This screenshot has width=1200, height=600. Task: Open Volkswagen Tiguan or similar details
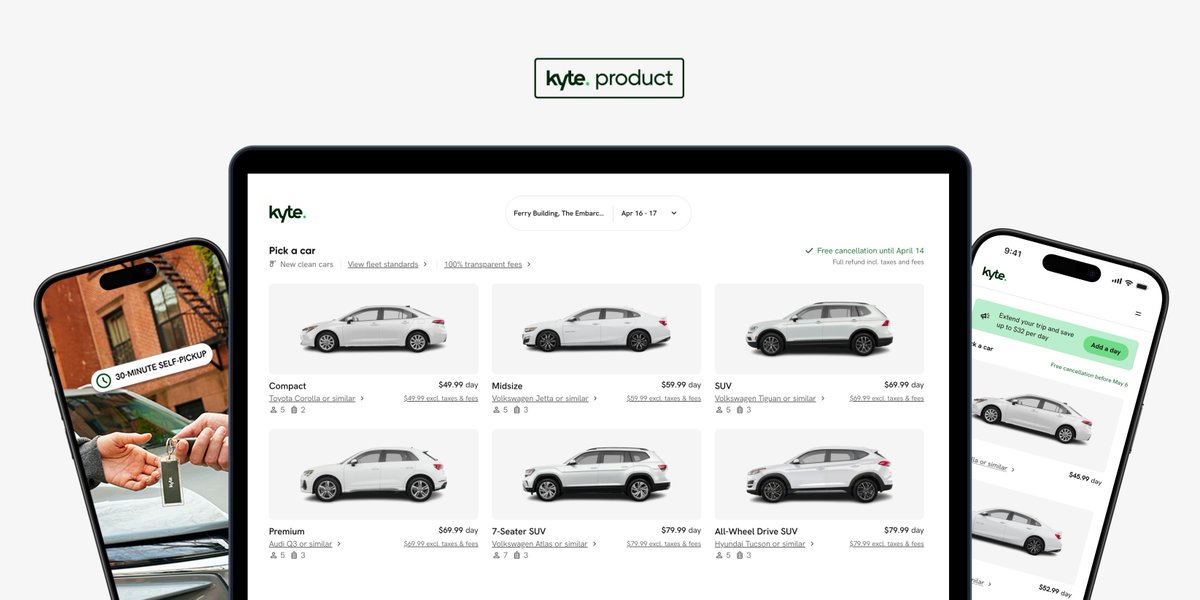[765, 398]
